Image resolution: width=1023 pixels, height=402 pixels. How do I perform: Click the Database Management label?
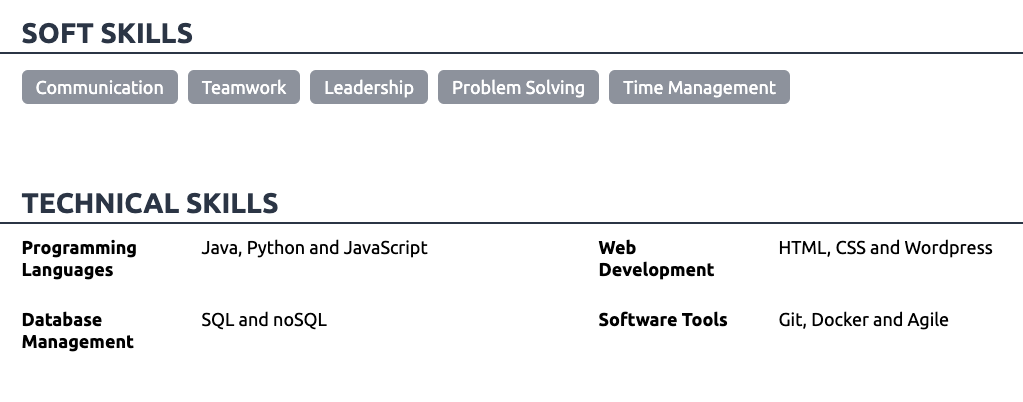77,331
